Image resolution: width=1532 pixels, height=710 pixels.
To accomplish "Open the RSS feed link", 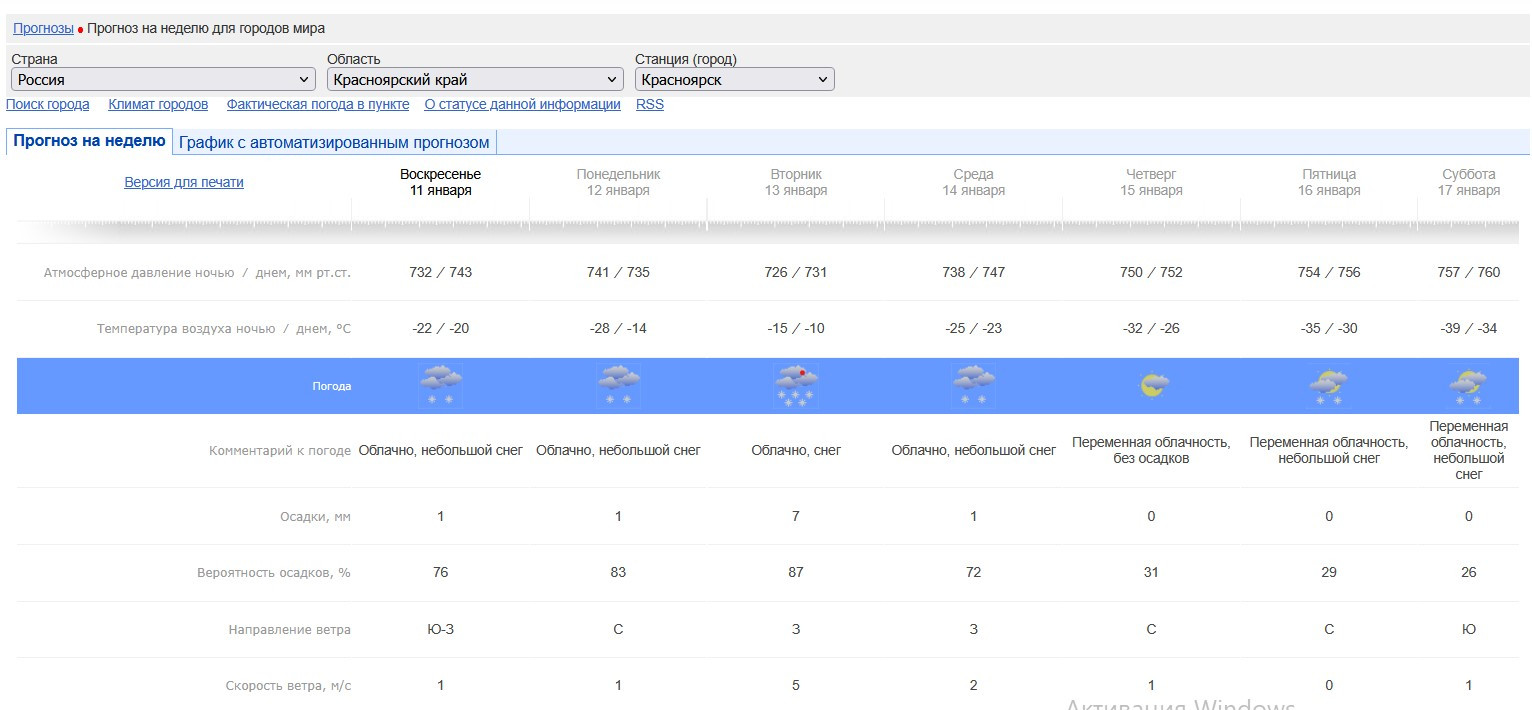I will pos(649,104).
